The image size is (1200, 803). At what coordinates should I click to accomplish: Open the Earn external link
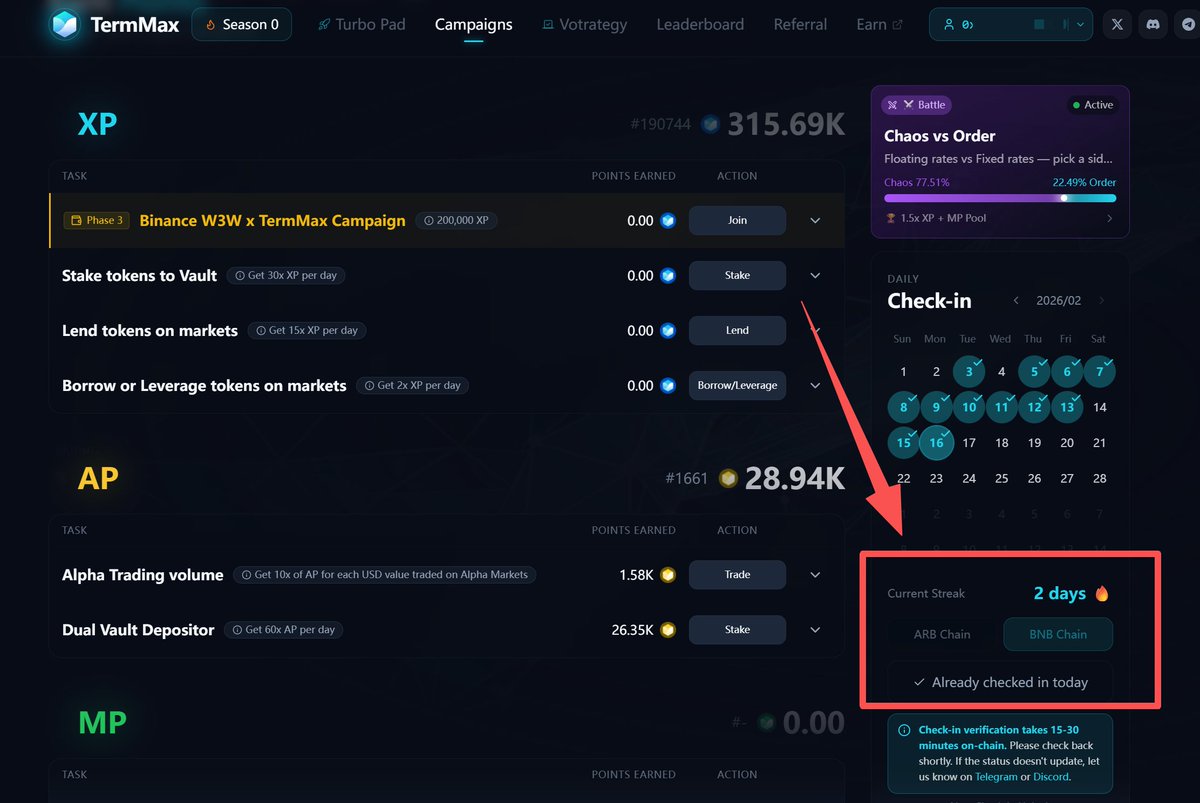[879, 24]
